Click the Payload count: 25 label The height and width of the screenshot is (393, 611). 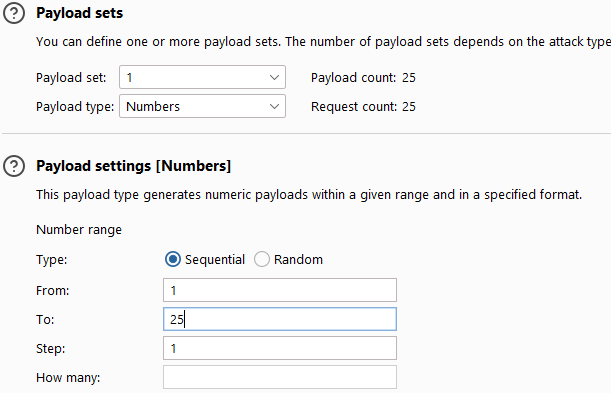[363, 78]
